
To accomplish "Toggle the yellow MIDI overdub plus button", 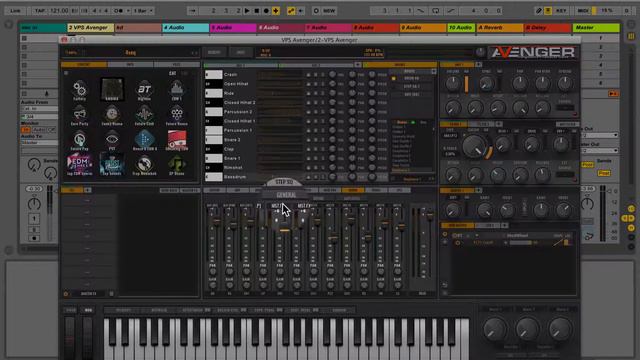I will pyautogui.click(x=276, y=11).
